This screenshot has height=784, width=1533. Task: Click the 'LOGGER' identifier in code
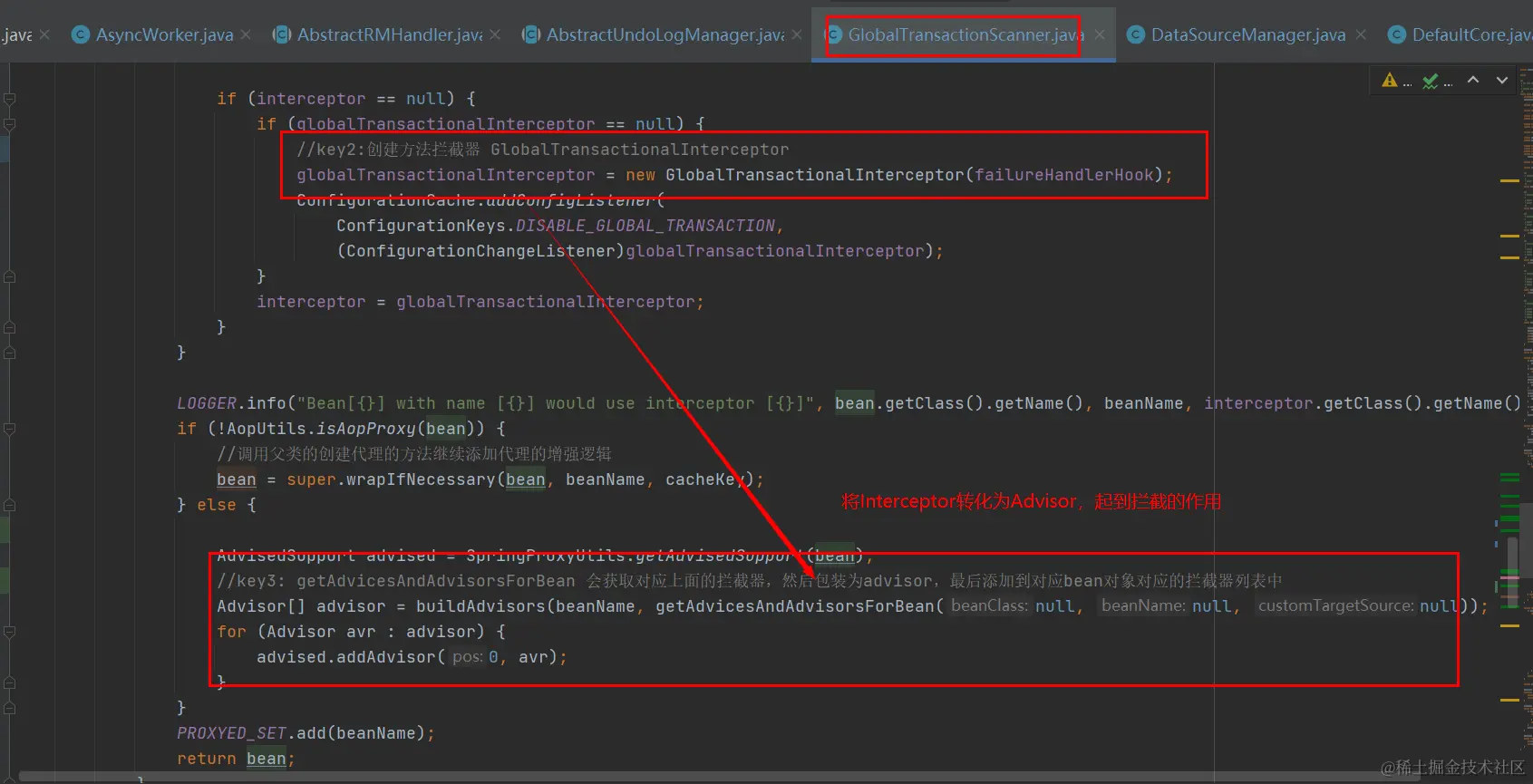pos(207,402)
